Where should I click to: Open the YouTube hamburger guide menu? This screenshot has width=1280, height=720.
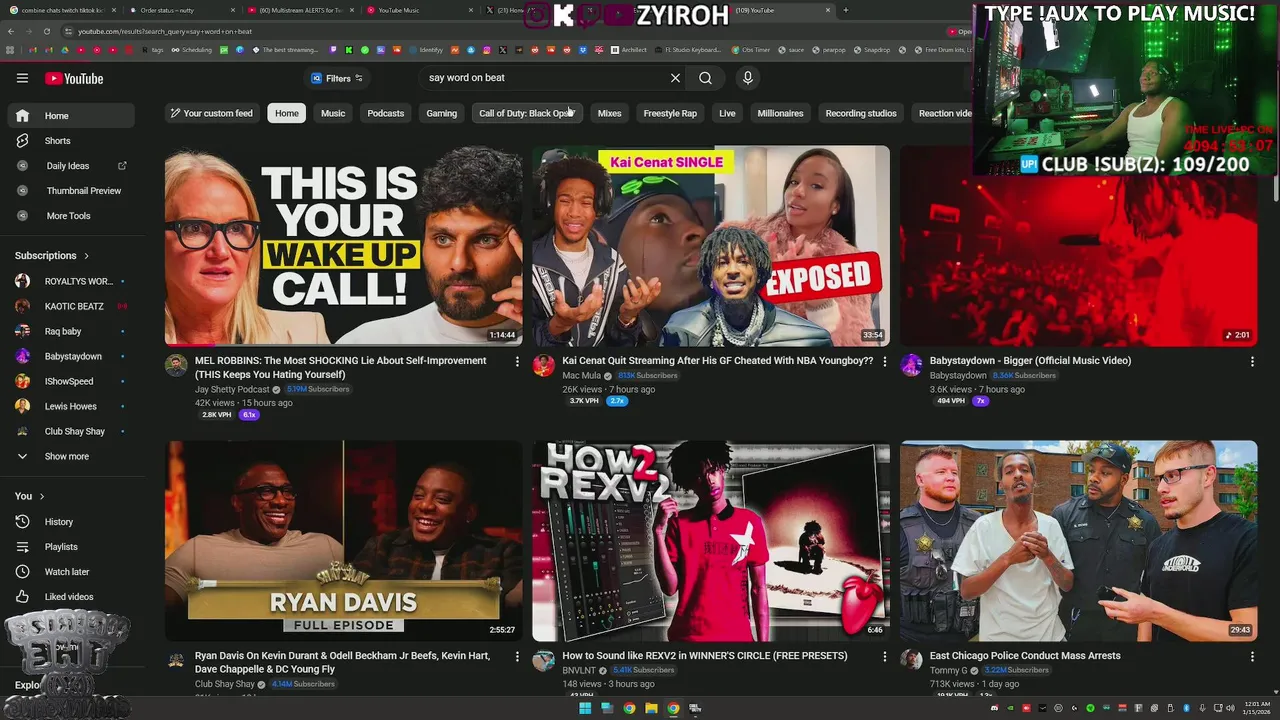click(x=22, y=78)
